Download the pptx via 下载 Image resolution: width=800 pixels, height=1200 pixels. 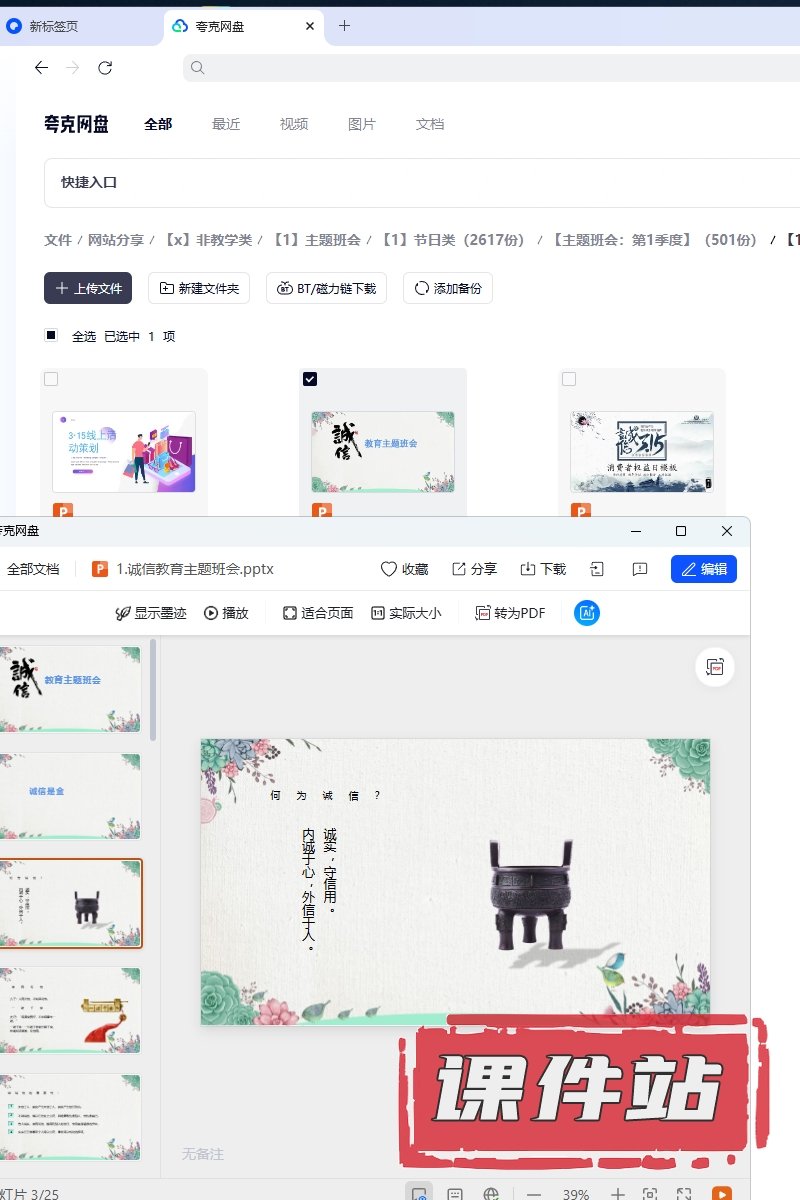(543, 569)
